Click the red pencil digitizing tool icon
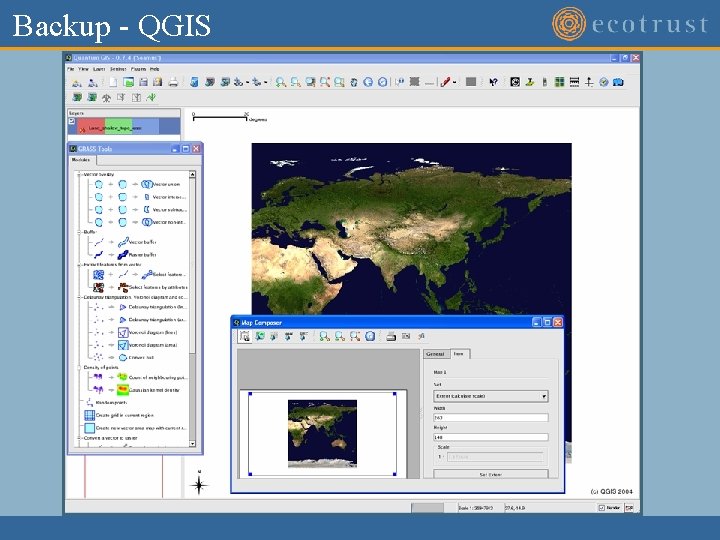Image resolution: width=720 pixels, height=540 pixels. click(x=444, y=82)
